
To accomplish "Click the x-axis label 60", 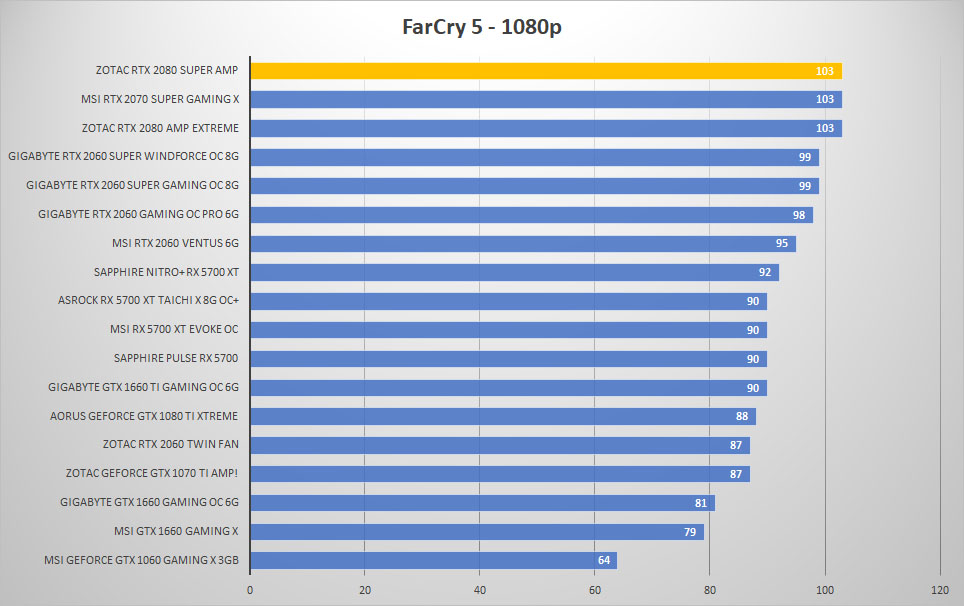I will (595, 590).
